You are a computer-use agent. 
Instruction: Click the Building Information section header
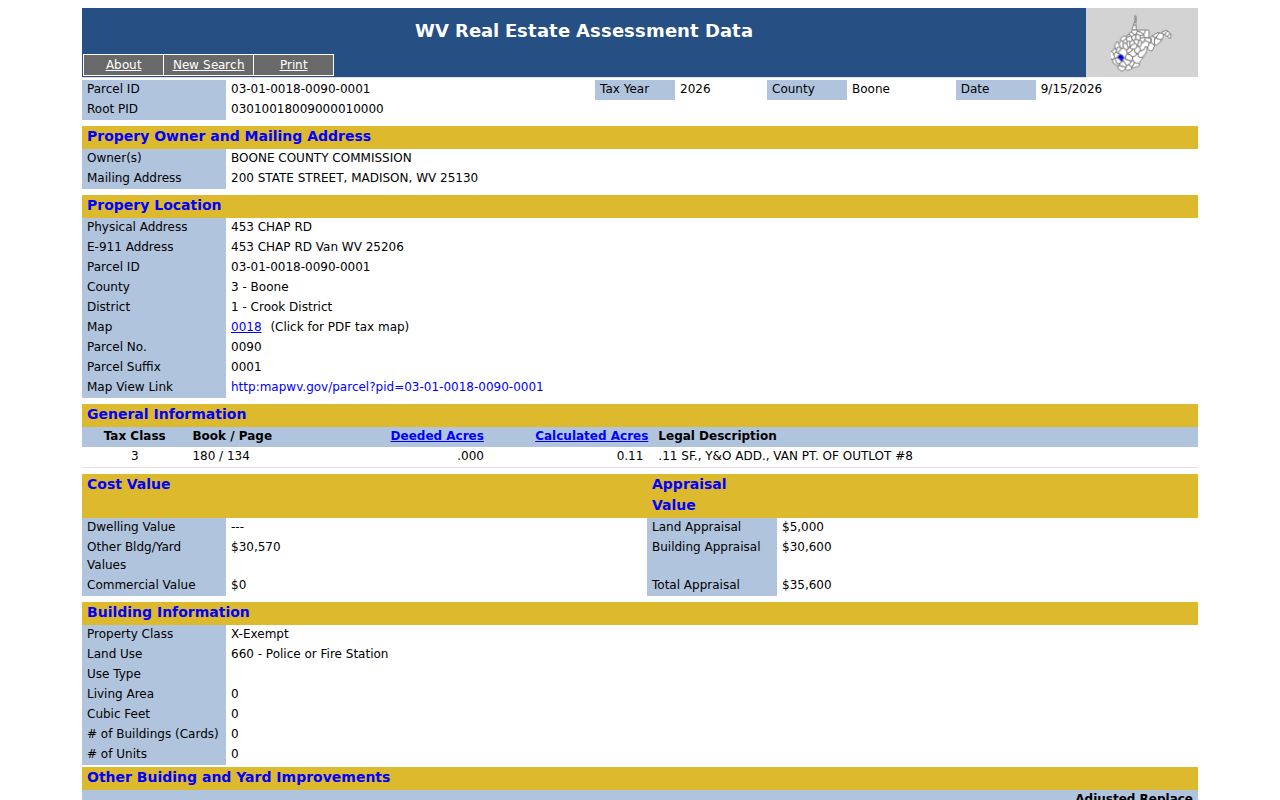(640, 613)
